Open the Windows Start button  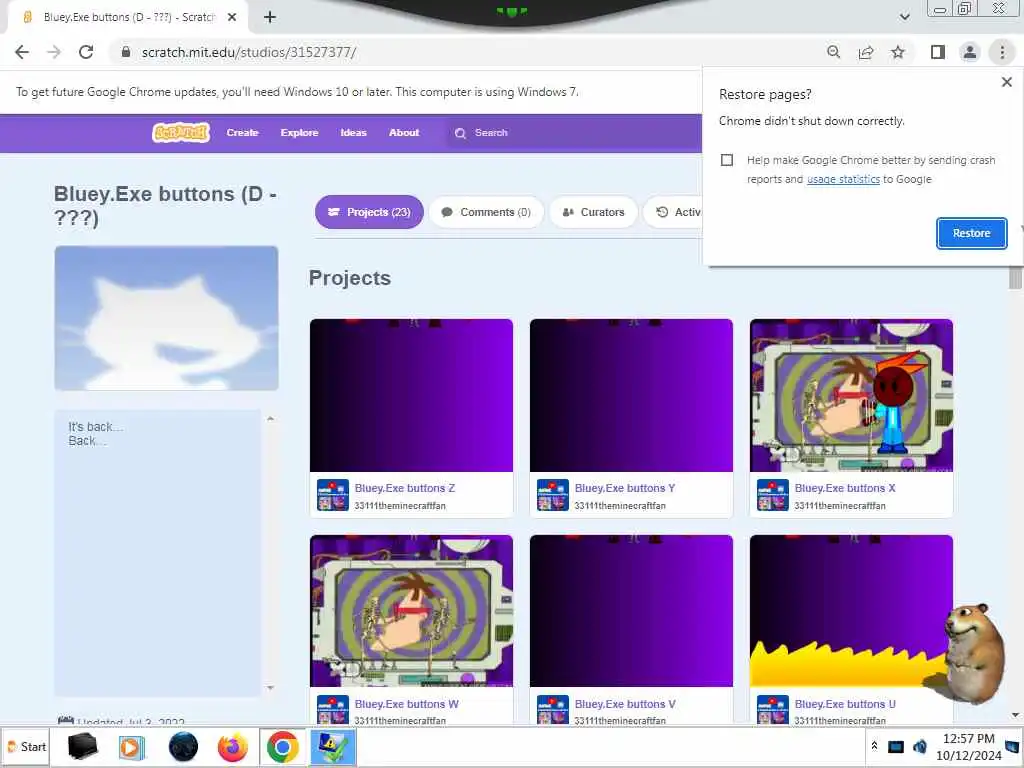(26, 747)
